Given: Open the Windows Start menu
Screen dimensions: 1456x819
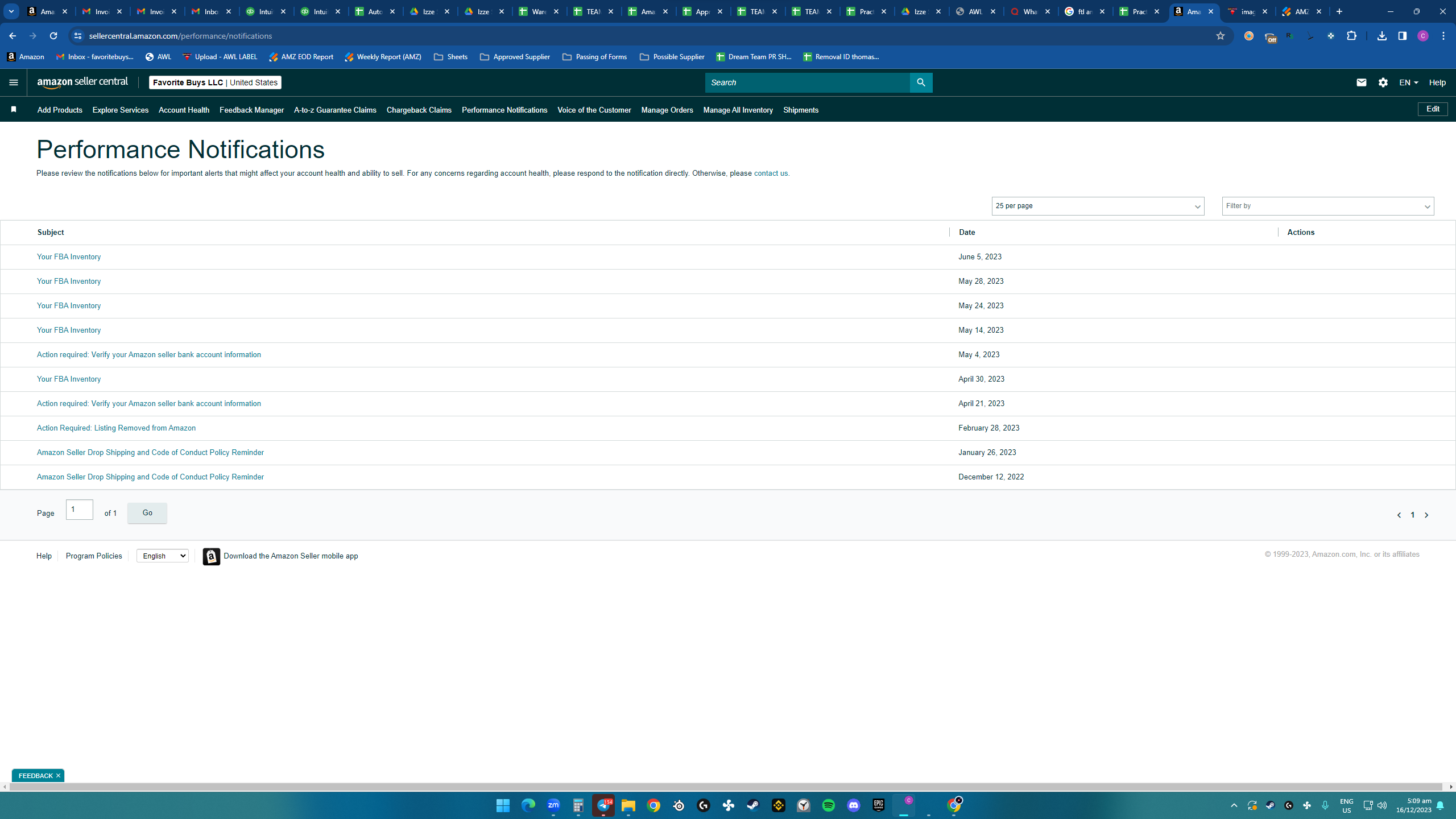Looking at the screenshot, I should [x=503, y=805].
